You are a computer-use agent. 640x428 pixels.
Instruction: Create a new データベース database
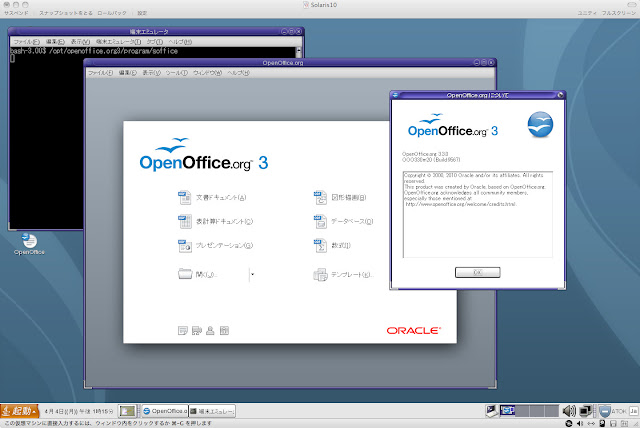coord(343,222)
